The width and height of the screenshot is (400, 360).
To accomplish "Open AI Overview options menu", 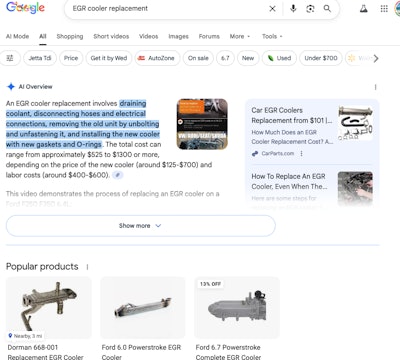I will pyautogui.click(x=375, y=87).
